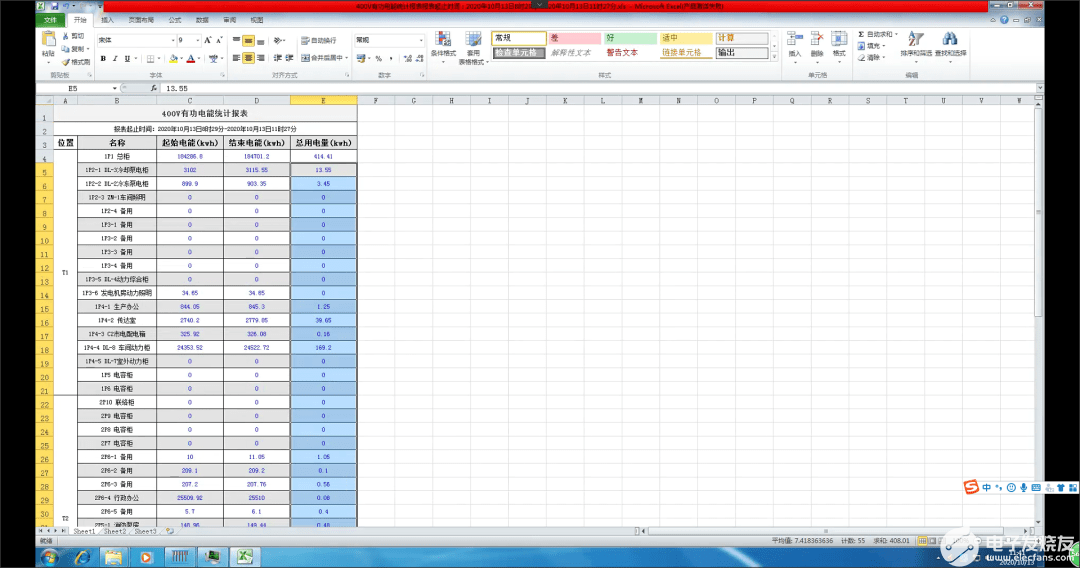Apply the Good (好) cell style
The height and width of the screenshot is (568, 1080).
pos(630,38)
